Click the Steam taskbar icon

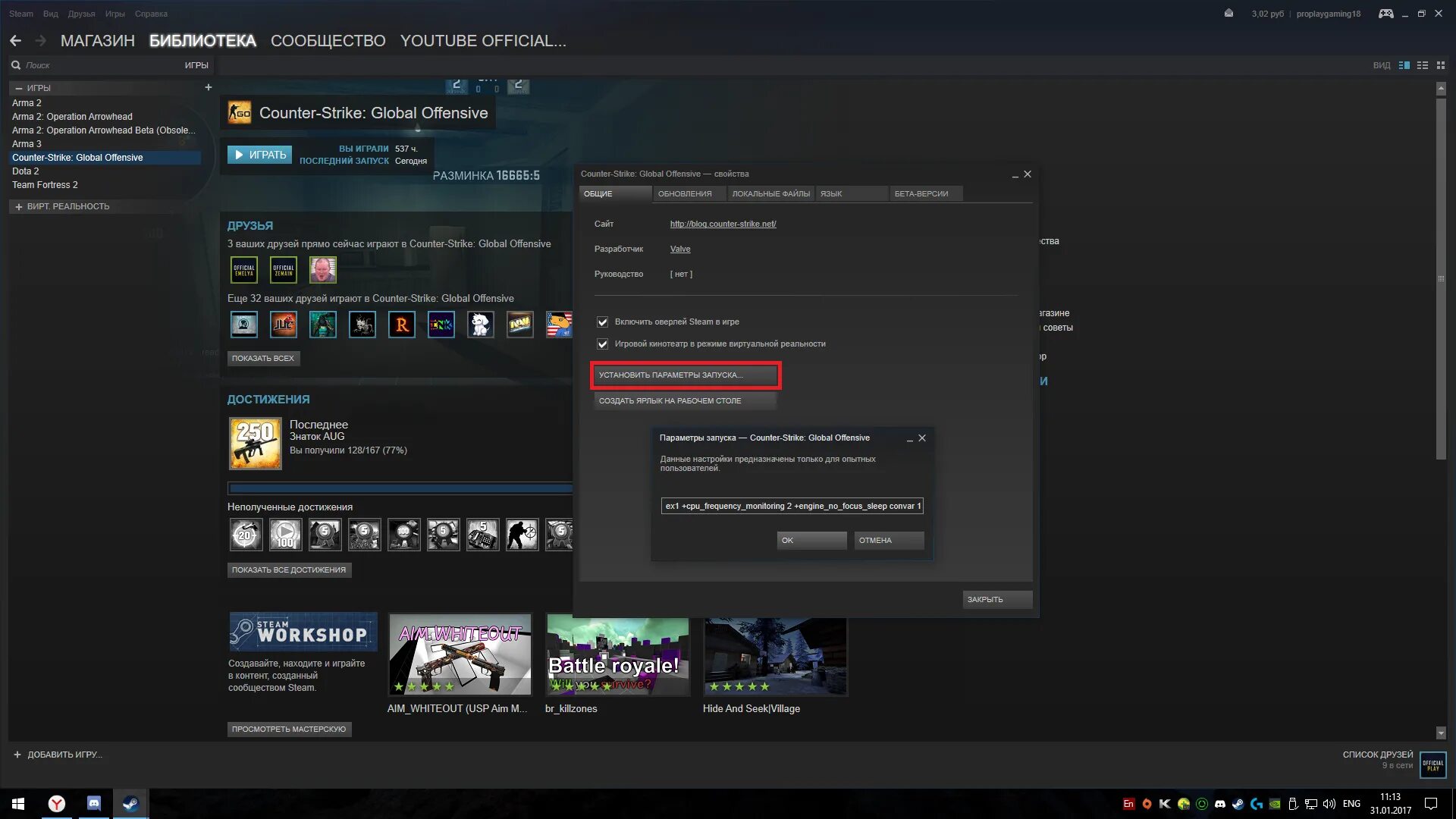coord(130,804)
